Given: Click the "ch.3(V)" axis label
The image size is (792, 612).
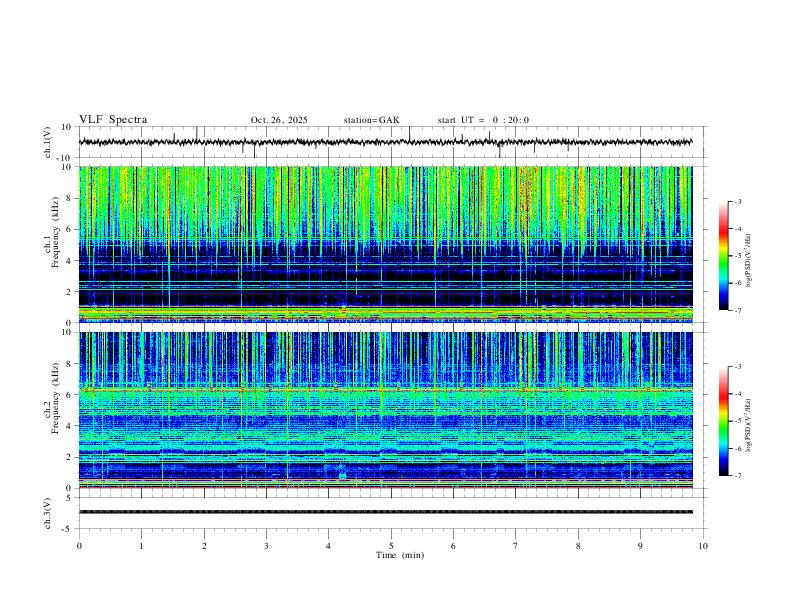Looking at the screenshot, I should click(48, 514).
